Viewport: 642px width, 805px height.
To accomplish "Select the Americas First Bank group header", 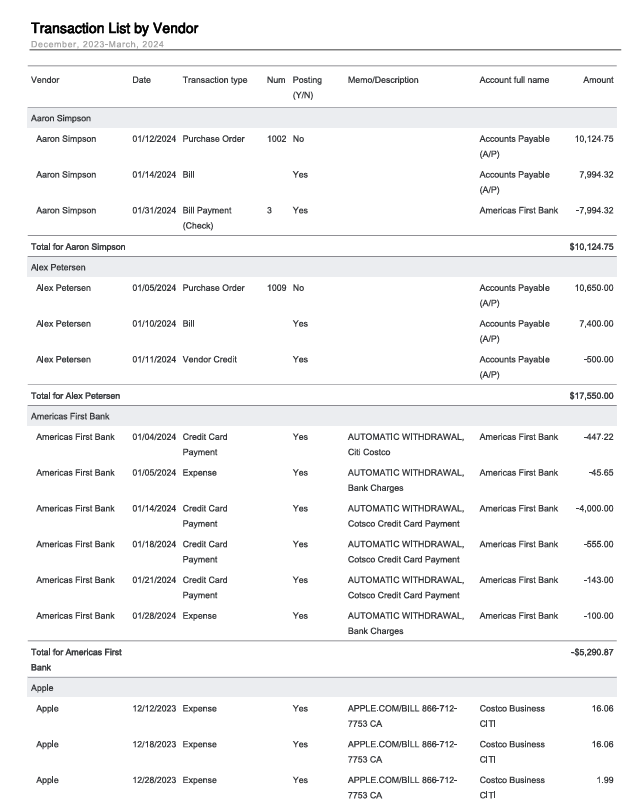I will 322,416.
